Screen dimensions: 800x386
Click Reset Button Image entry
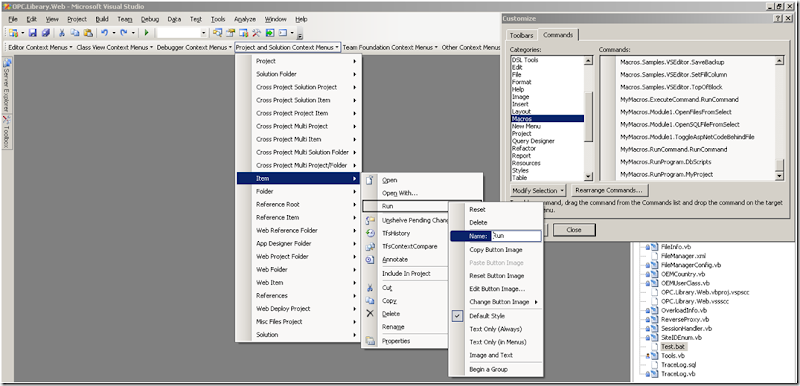point(496,275)
